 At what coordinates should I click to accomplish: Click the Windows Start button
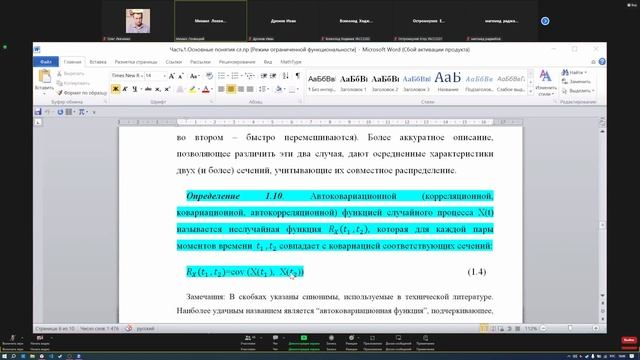tap(3, 356)
